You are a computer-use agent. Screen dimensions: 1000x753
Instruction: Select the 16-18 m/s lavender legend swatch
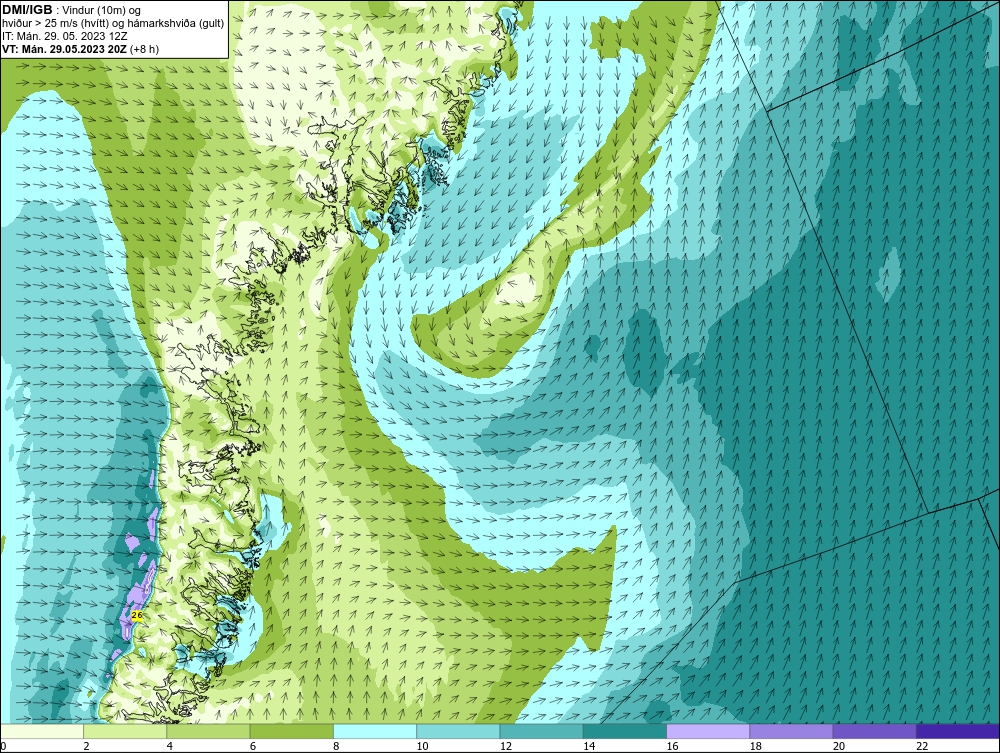pos(708,731)
